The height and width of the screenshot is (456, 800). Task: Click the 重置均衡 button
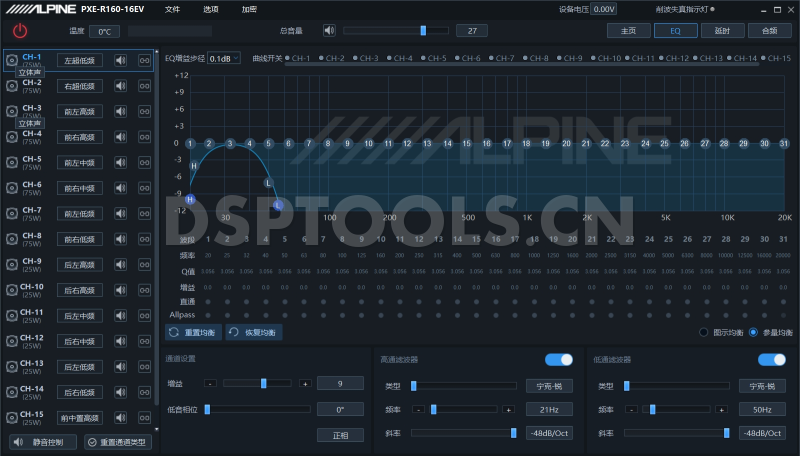click(x=193, y=333)
